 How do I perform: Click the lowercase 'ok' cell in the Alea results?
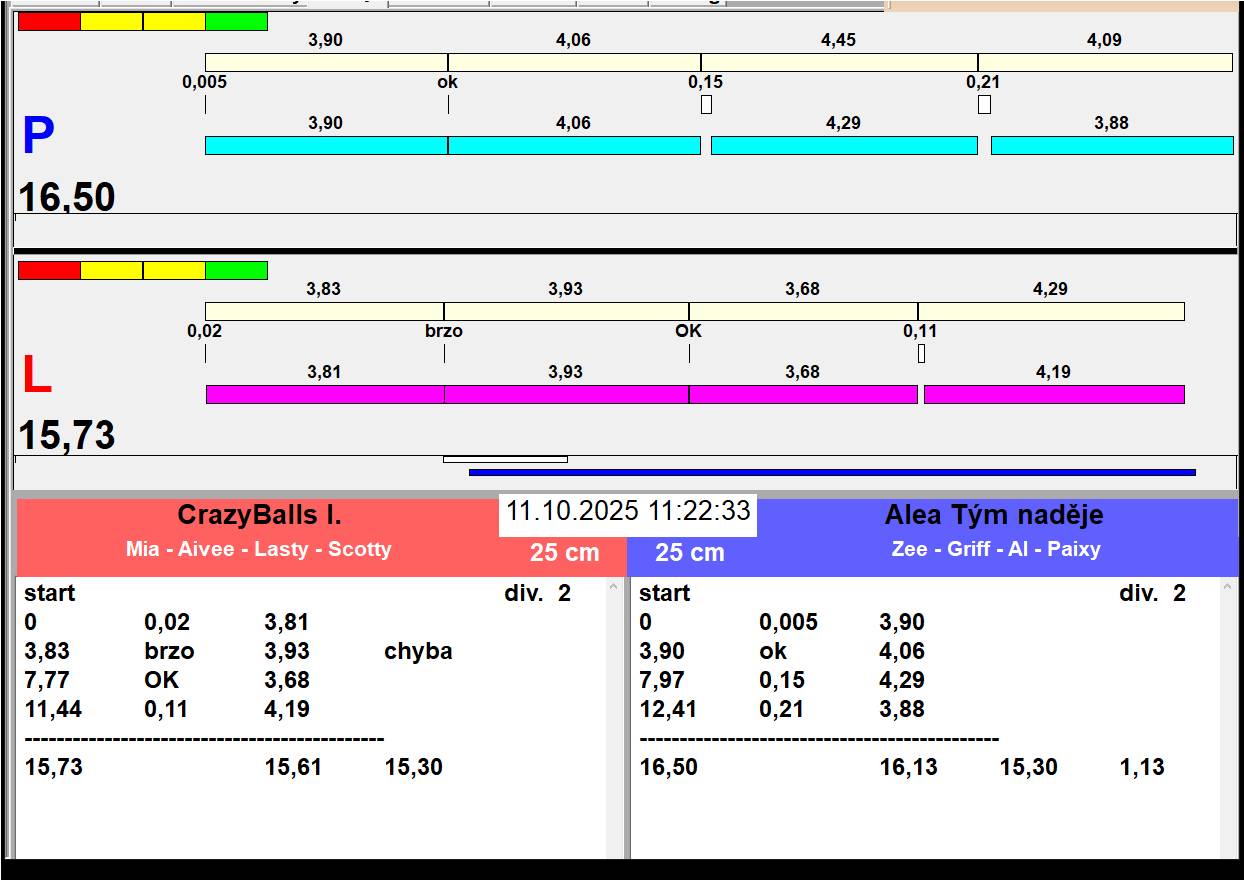[773, 651]
